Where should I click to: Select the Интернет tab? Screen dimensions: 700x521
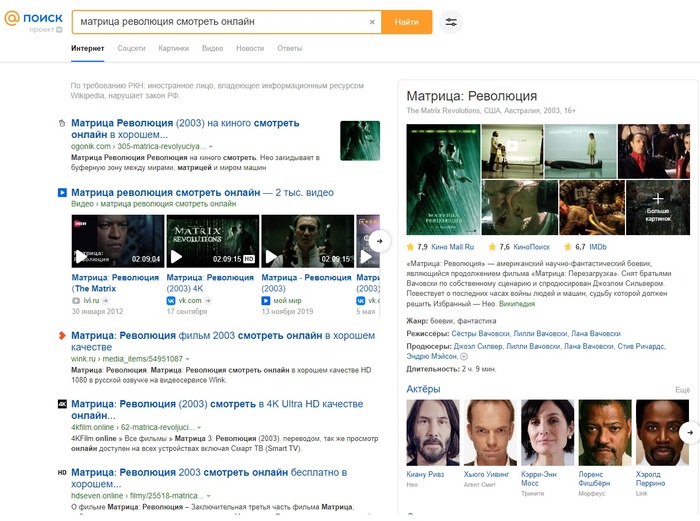pyautogui.click(x=88, y=48)
